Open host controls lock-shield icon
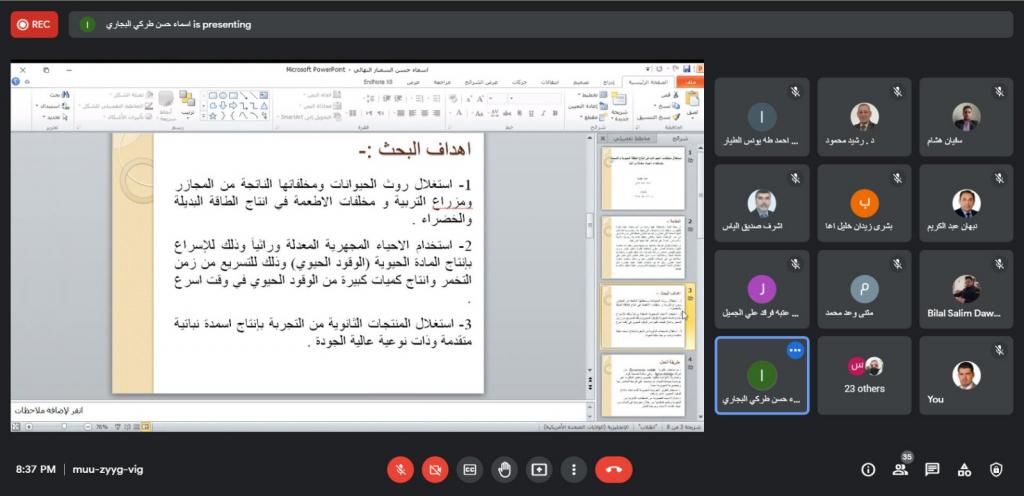Viewport: 1024px width, 496px height. click(996, 469)
